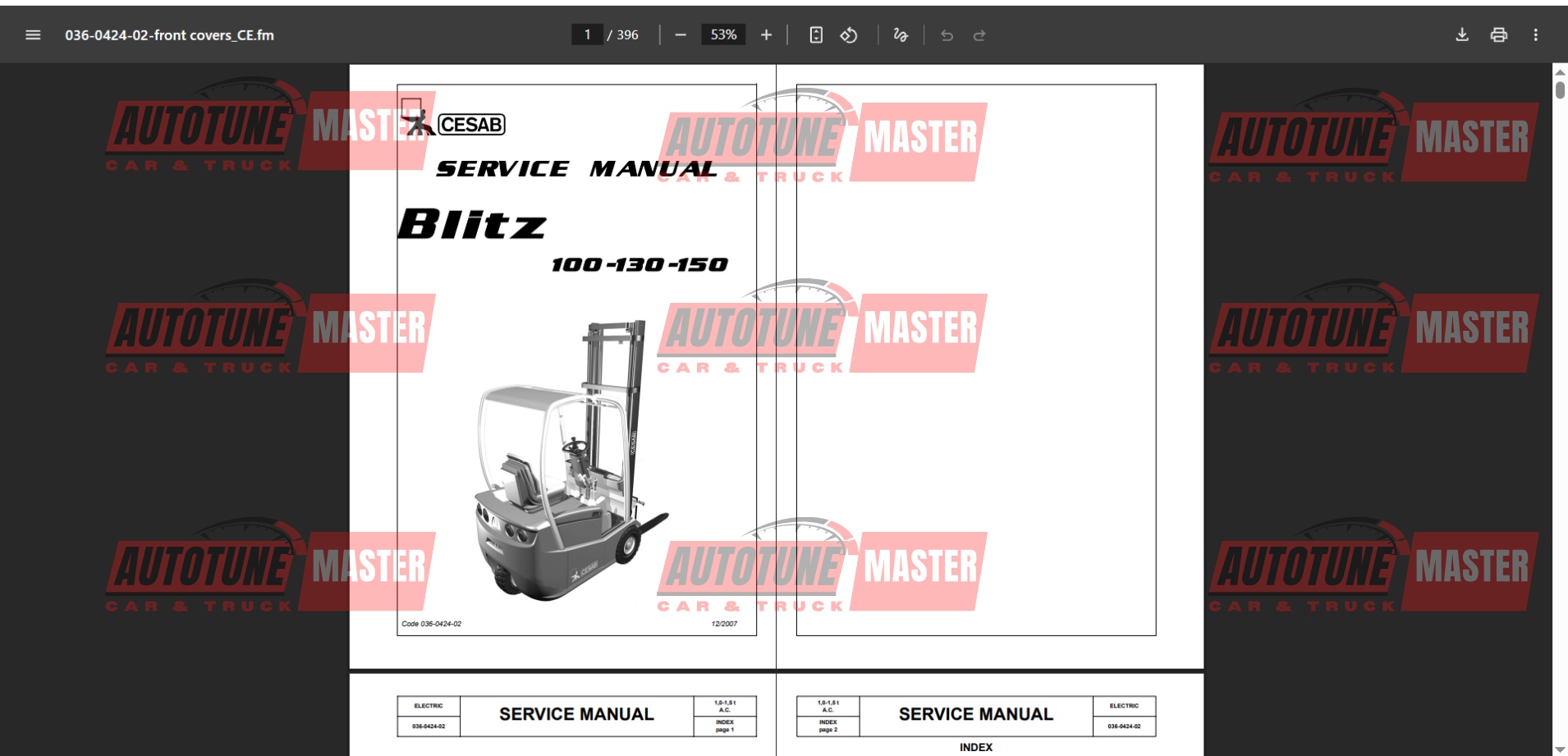1568x756 pixels.
Task: Click the redo arrow icon
Action: coord(979,35)
